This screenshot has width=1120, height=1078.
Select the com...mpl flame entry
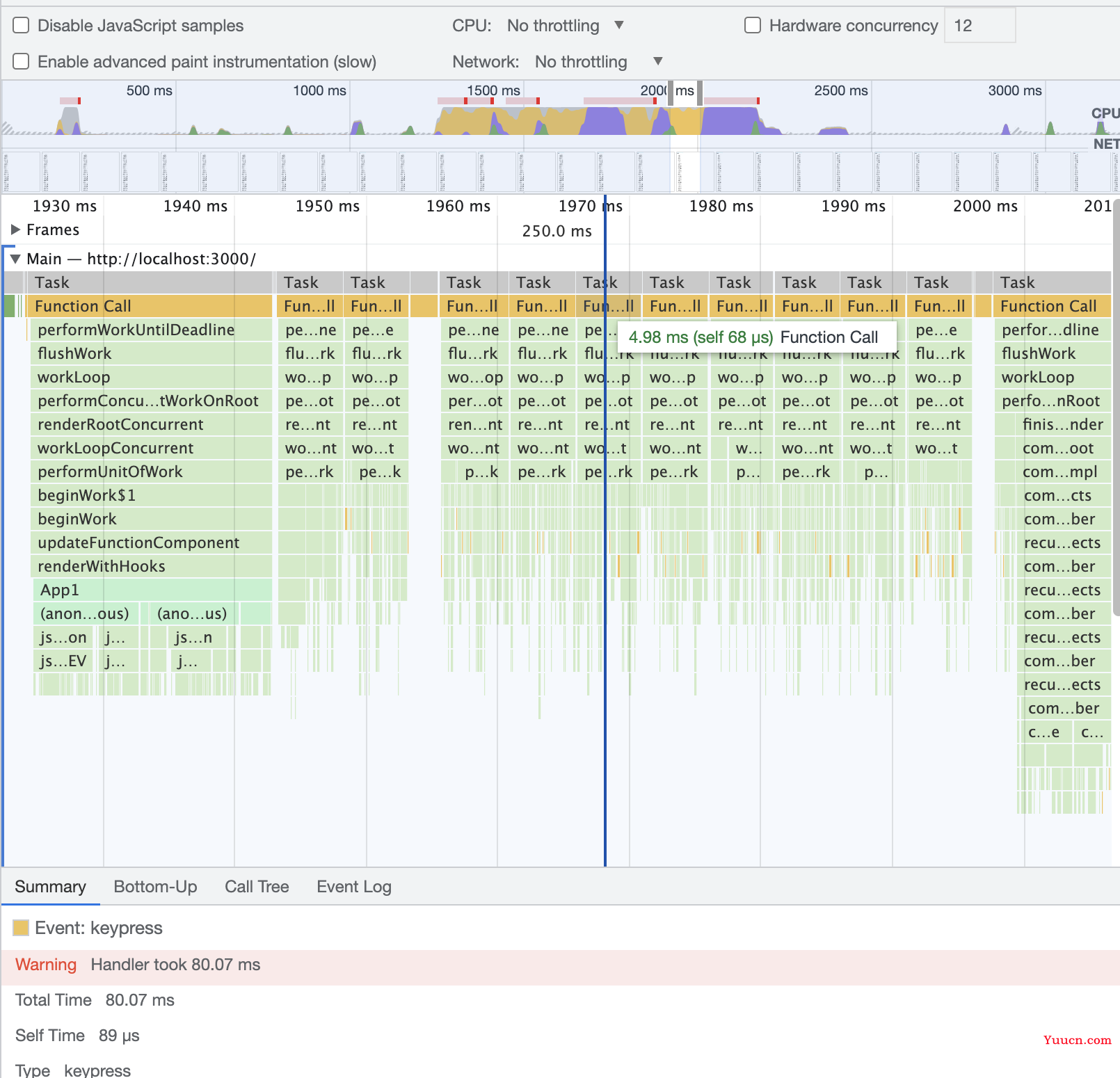pyautogui.click(x=1064, y=472)
